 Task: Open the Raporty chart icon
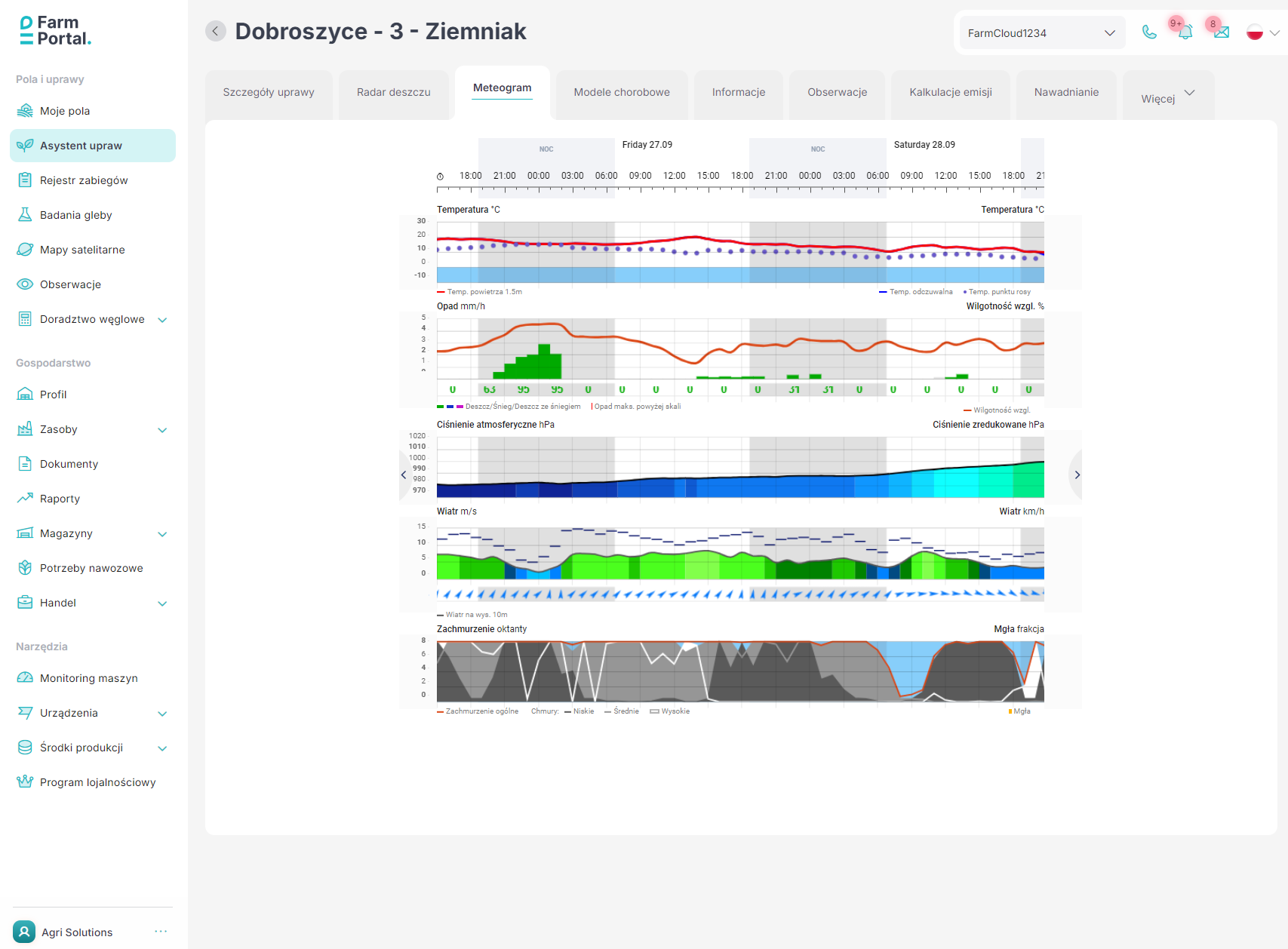tap(25, 499)
